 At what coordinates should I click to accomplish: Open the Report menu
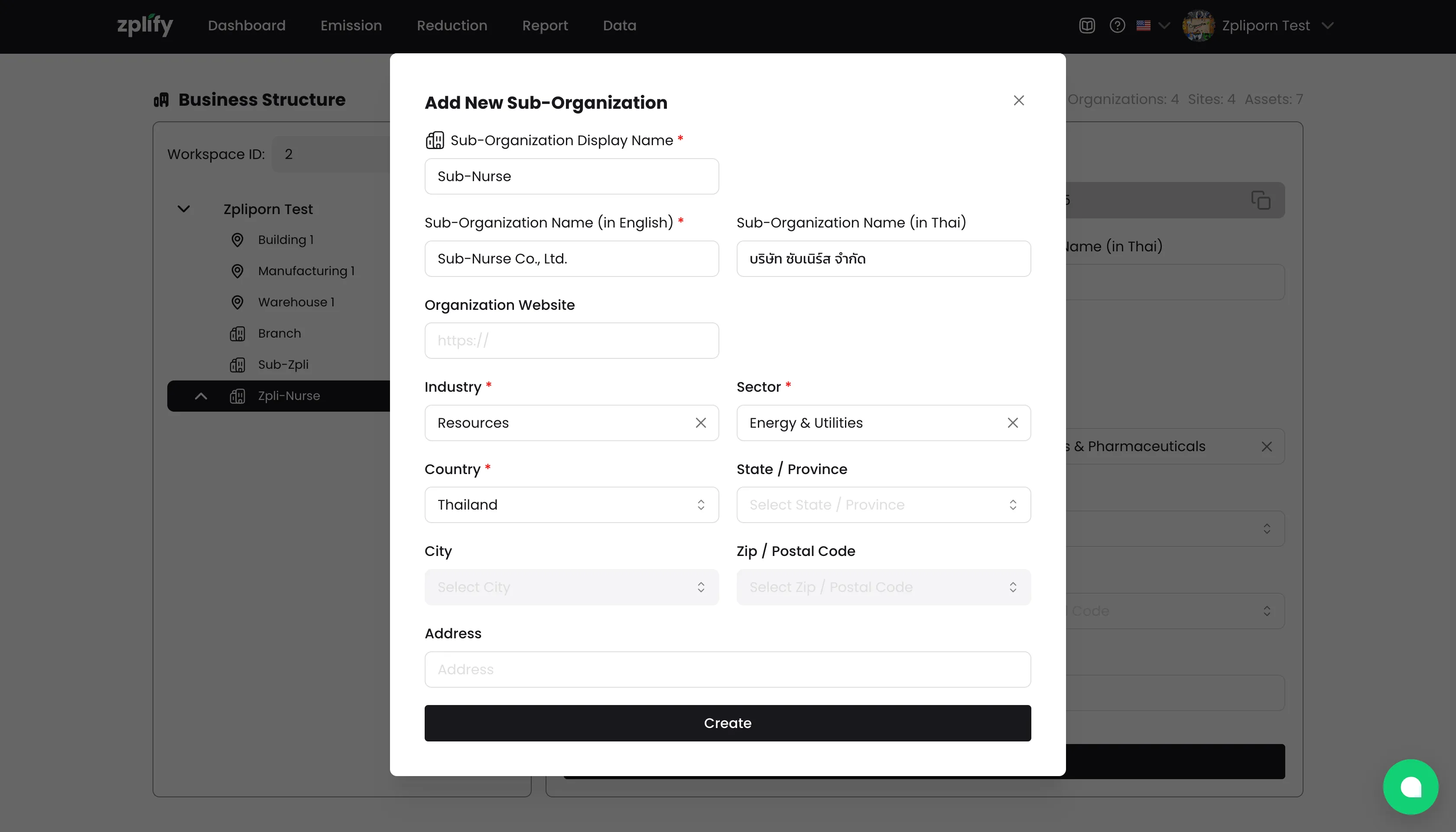(x=545, y=26)
